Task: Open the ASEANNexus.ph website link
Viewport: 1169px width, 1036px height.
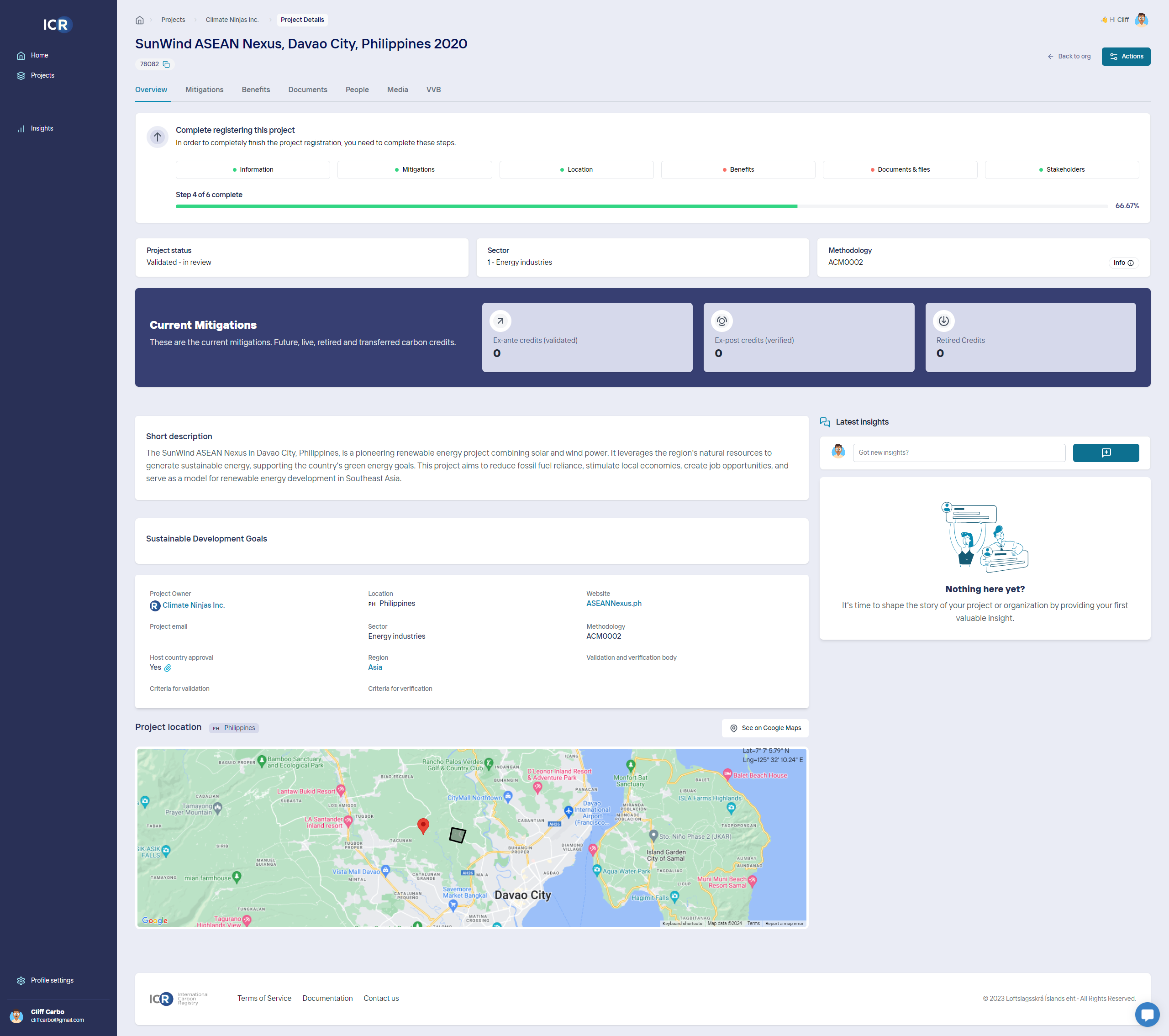Action: [x=613, y=603]
